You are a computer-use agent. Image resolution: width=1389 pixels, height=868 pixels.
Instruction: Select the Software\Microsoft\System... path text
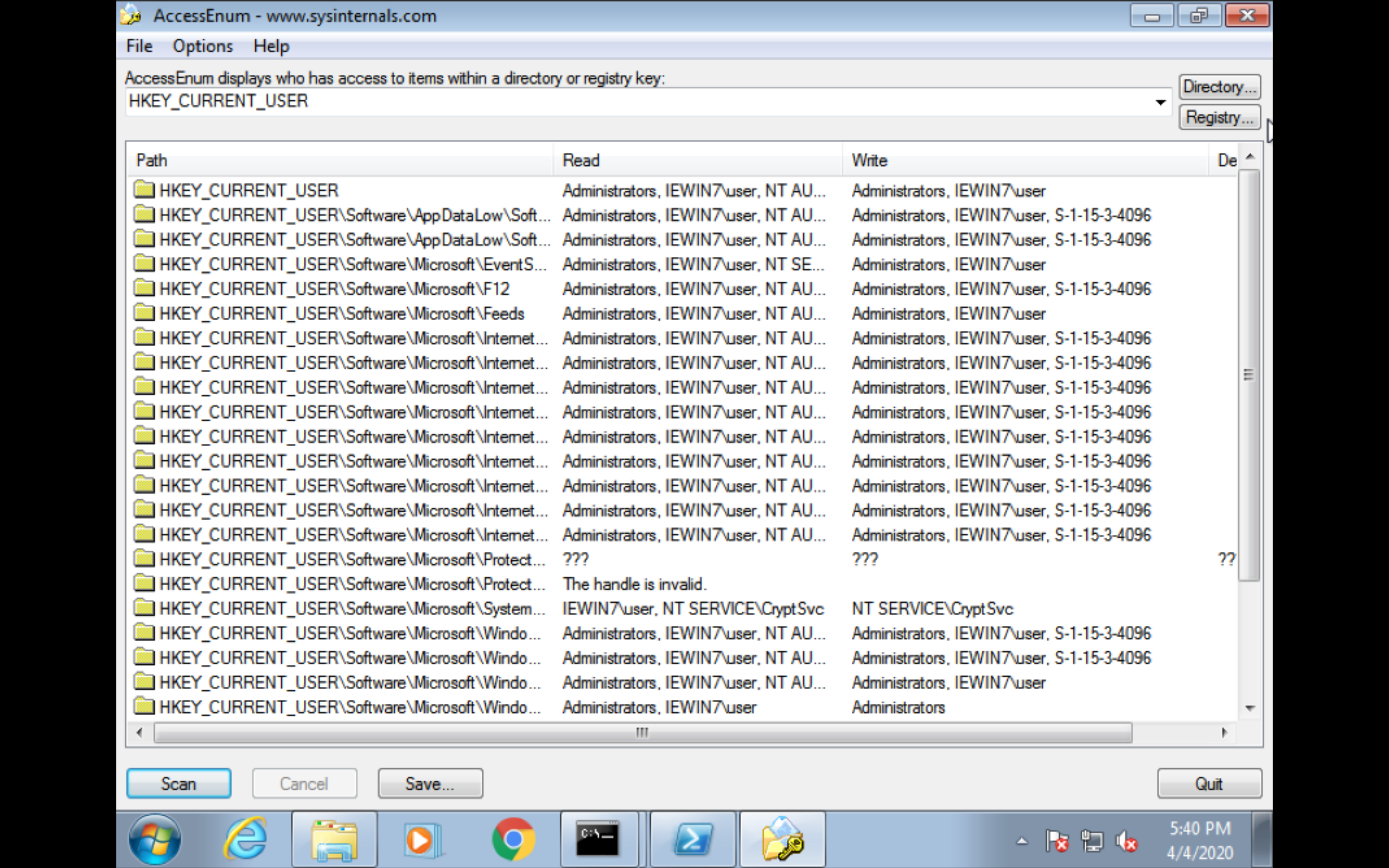pos(353,609)
